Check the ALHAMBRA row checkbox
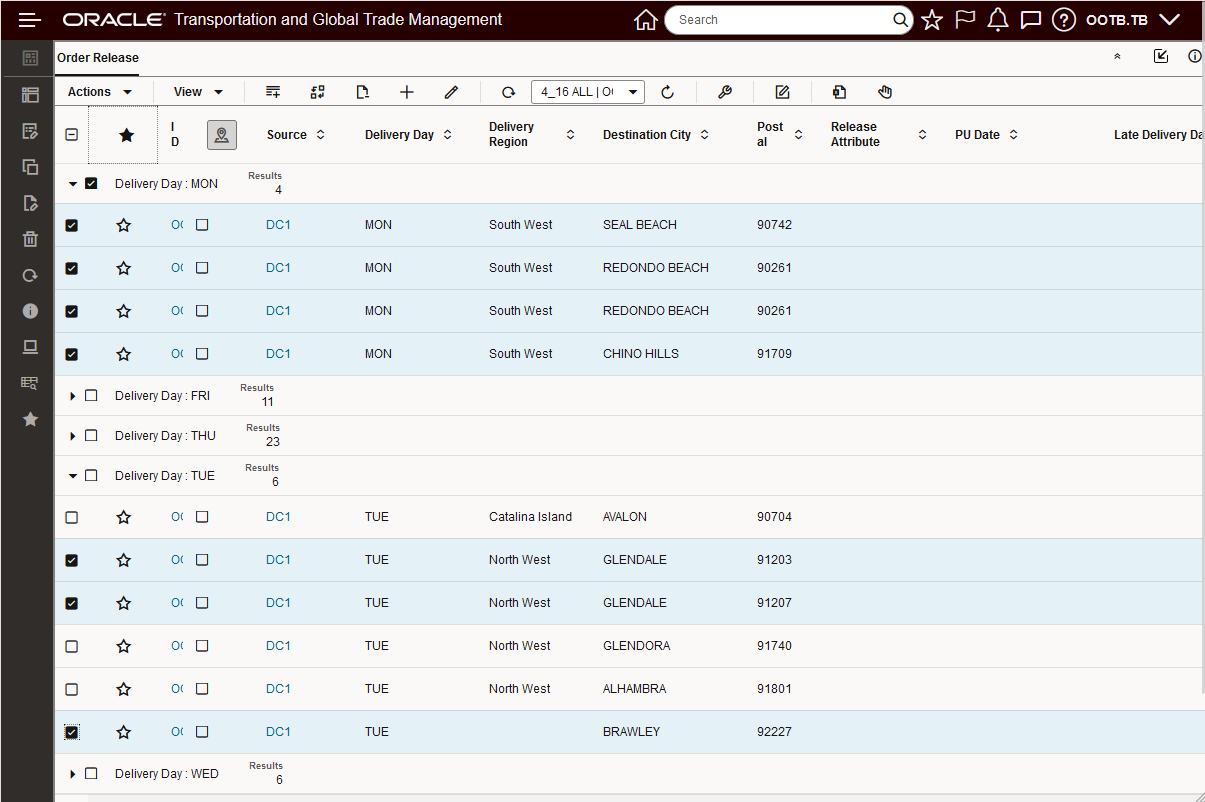Image resolution: width=1205 pixels, height=802 pixels. 71,690
